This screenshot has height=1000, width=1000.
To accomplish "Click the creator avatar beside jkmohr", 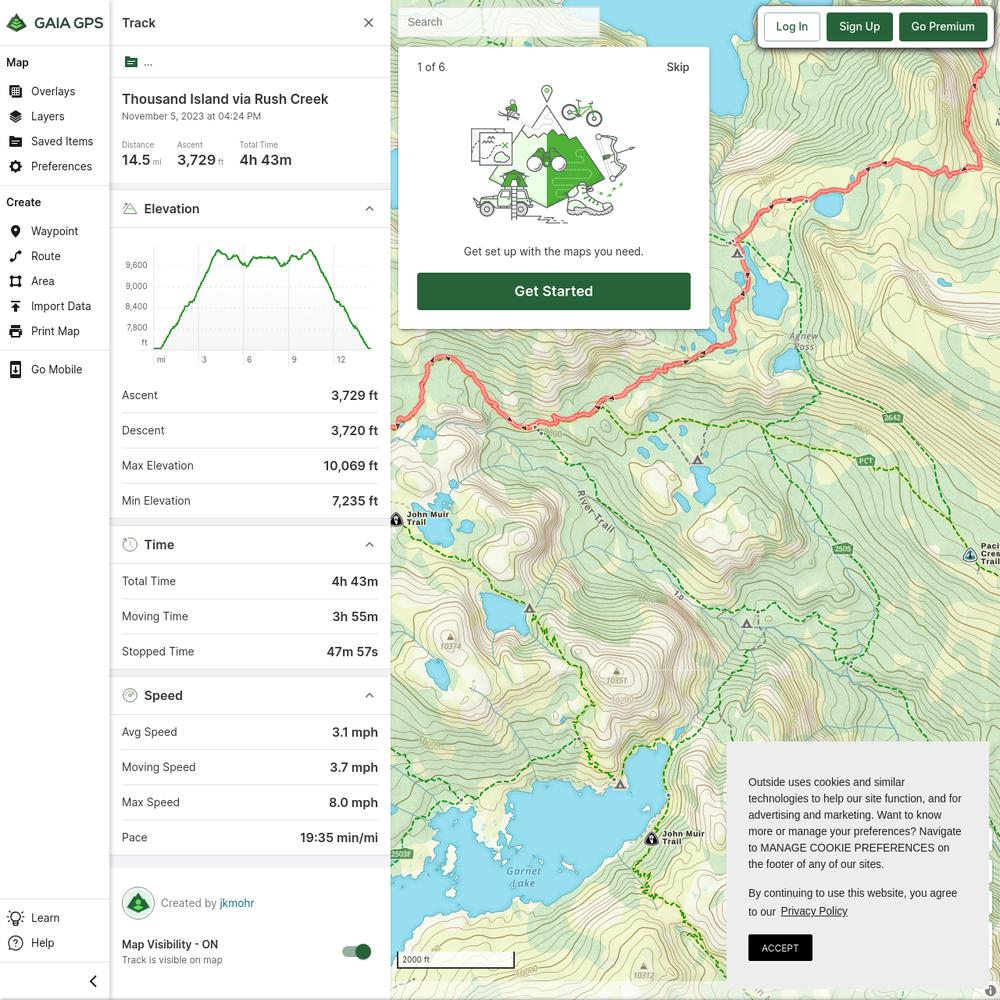I will (x=138, y=902).
